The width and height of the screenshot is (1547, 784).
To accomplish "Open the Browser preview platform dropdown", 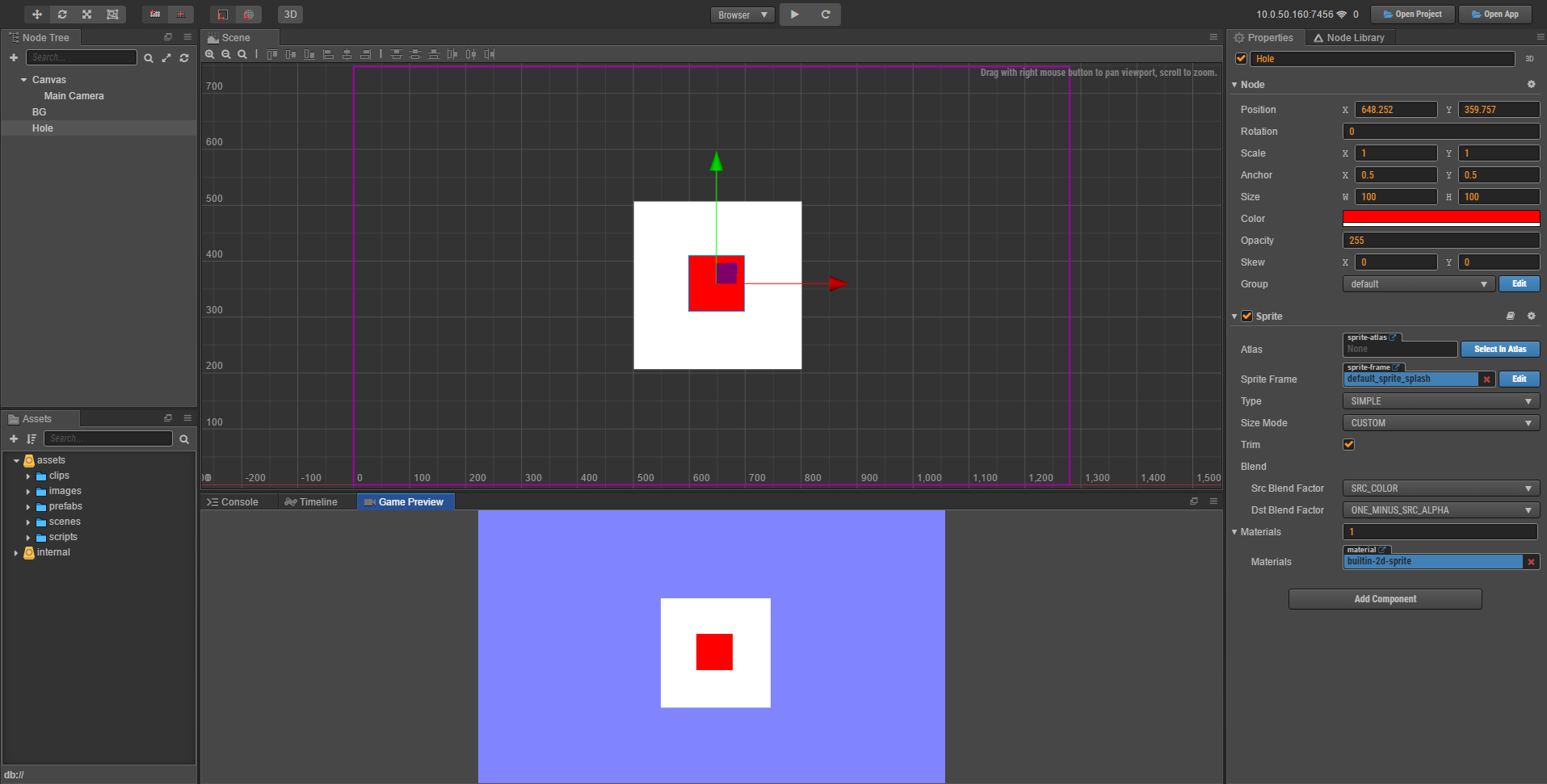I will [x=742, y=15].
